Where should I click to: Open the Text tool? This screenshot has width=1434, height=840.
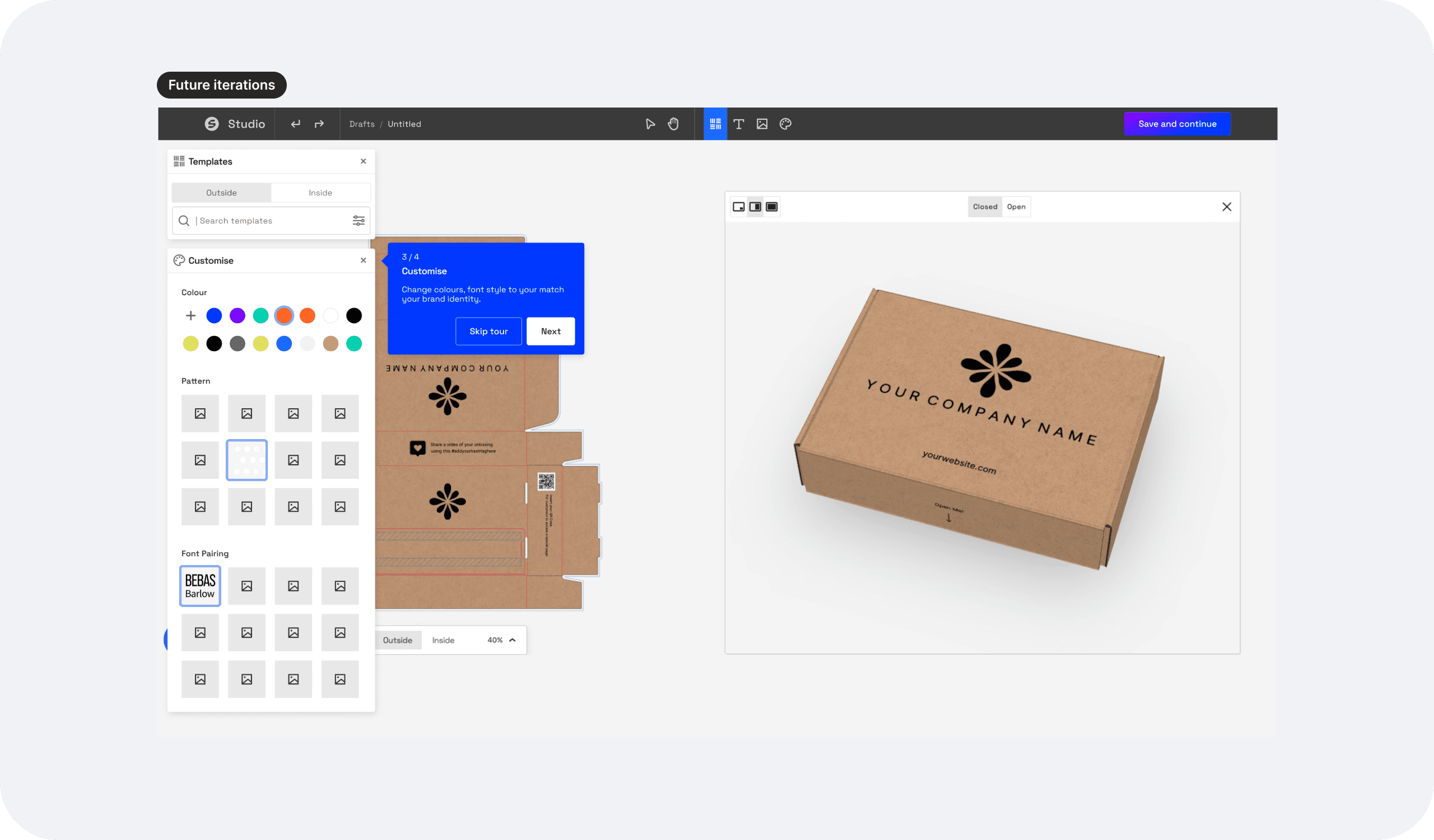(x=739, y=124)
